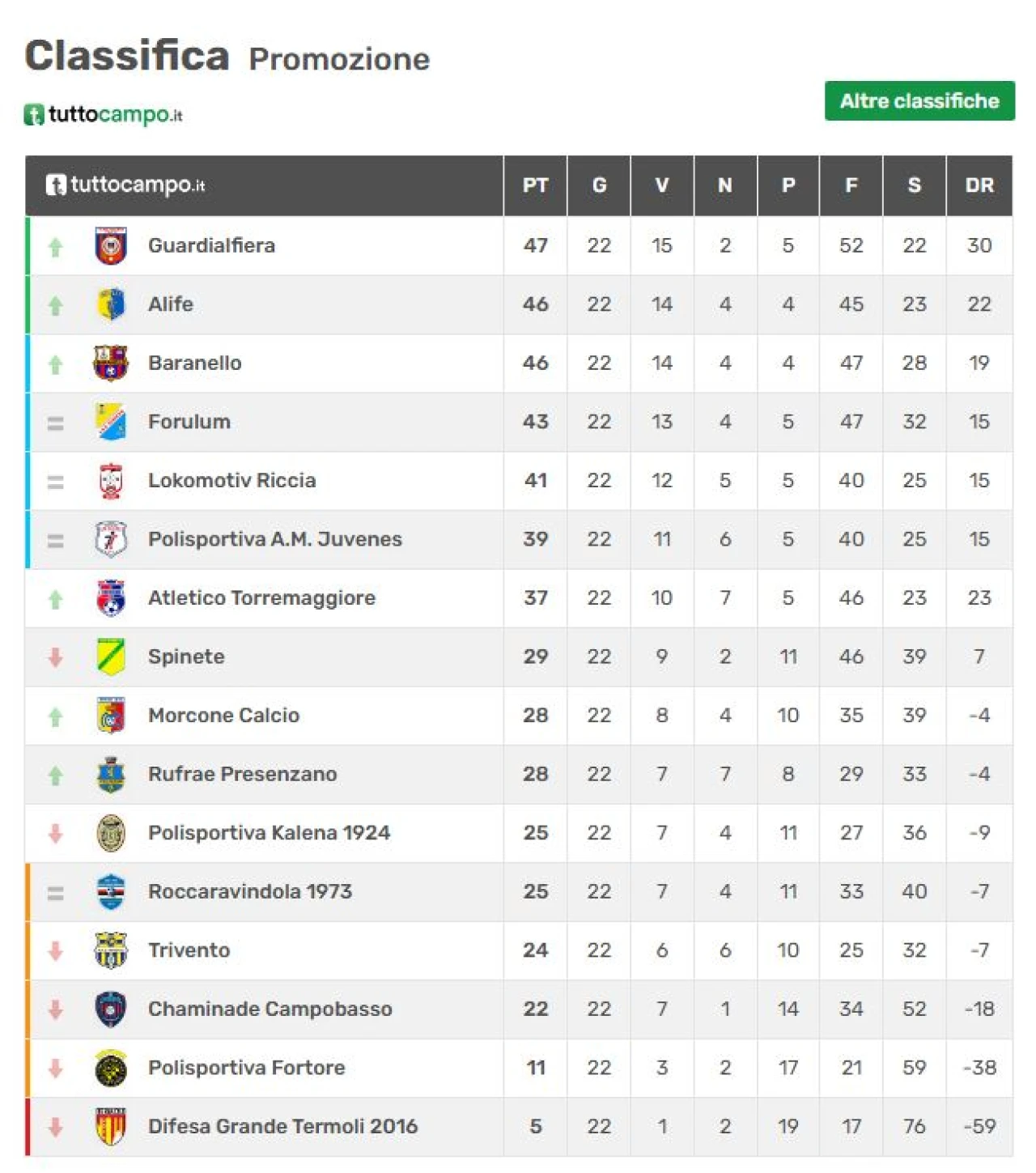Screen dimensions: 1036x1173
Task: Click the Polisportiva Fortore team badge
Action: click(x=111, y=1068)
